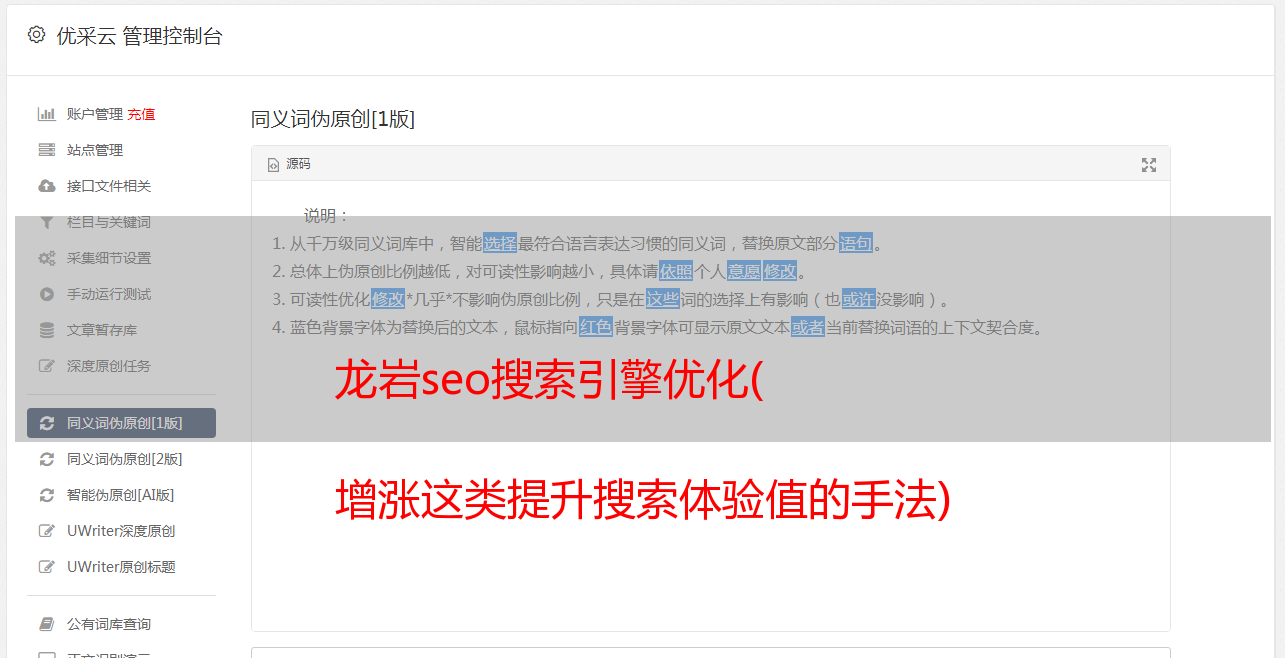Go to UWriter原创标题 page
The width and height of the screenshot is (1285, 658).
121,567
